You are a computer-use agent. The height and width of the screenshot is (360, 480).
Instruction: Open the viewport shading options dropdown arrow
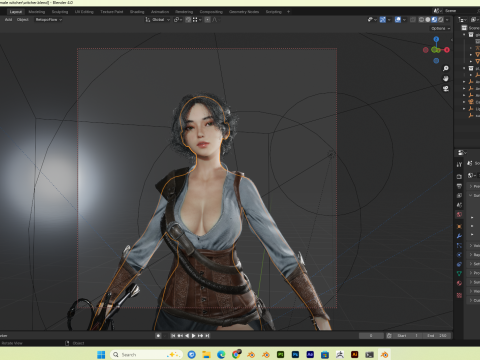tap(447, 20)
